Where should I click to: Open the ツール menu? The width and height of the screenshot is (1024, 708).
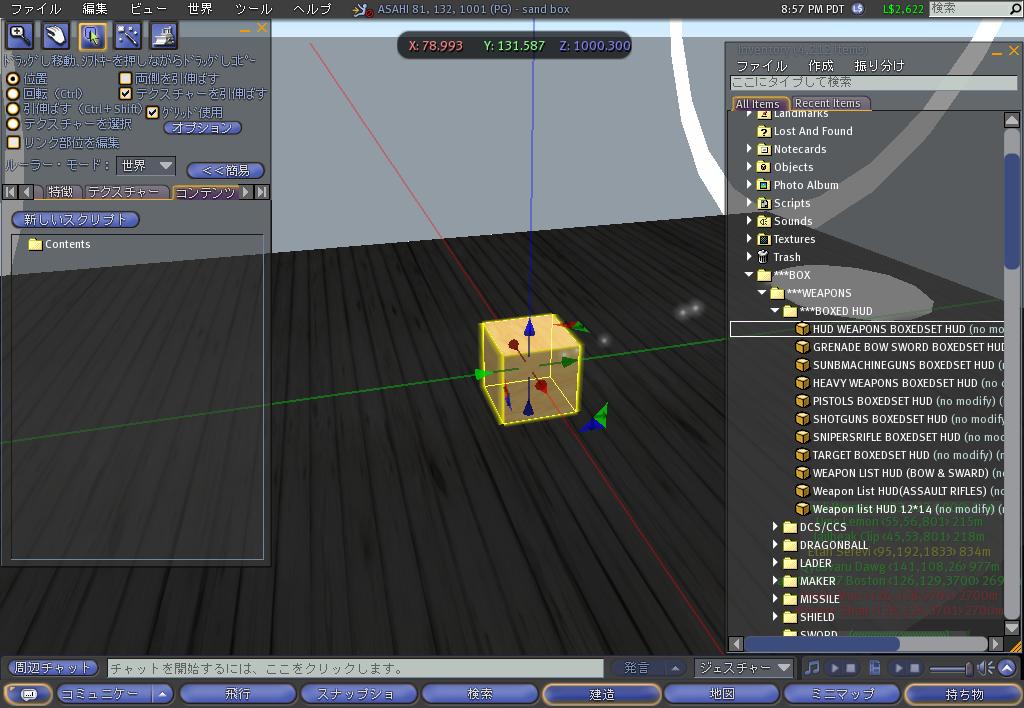tap(253, 9)
